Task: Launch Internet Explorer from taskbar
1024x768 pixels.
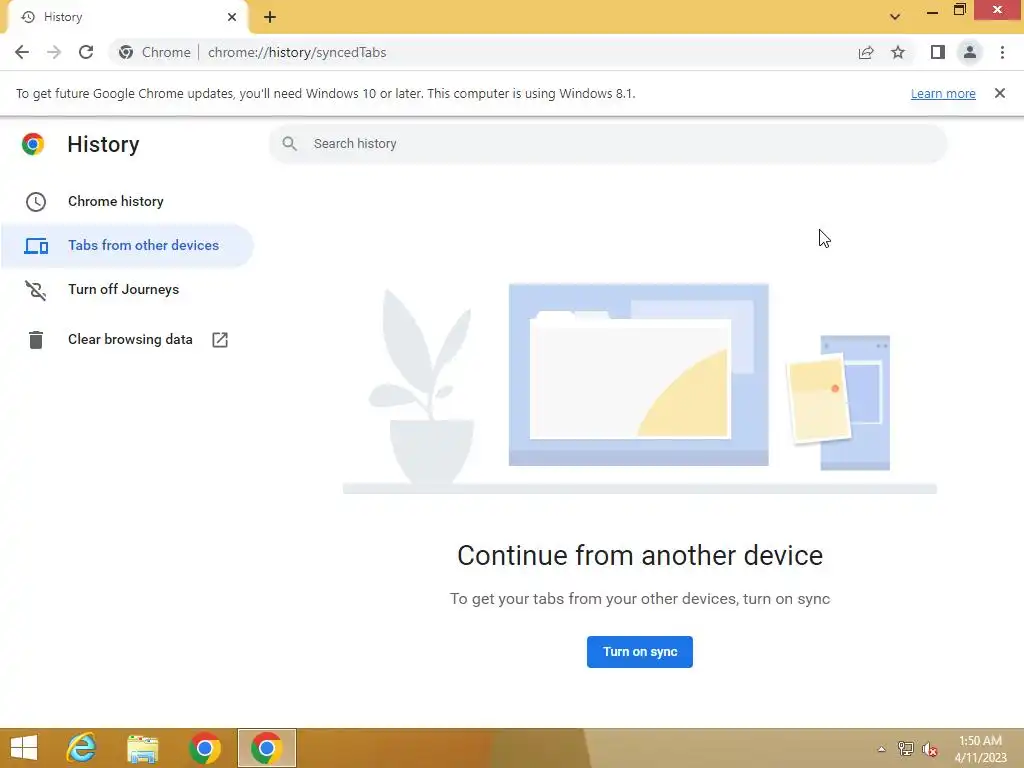Action: [x=81, y=748]
